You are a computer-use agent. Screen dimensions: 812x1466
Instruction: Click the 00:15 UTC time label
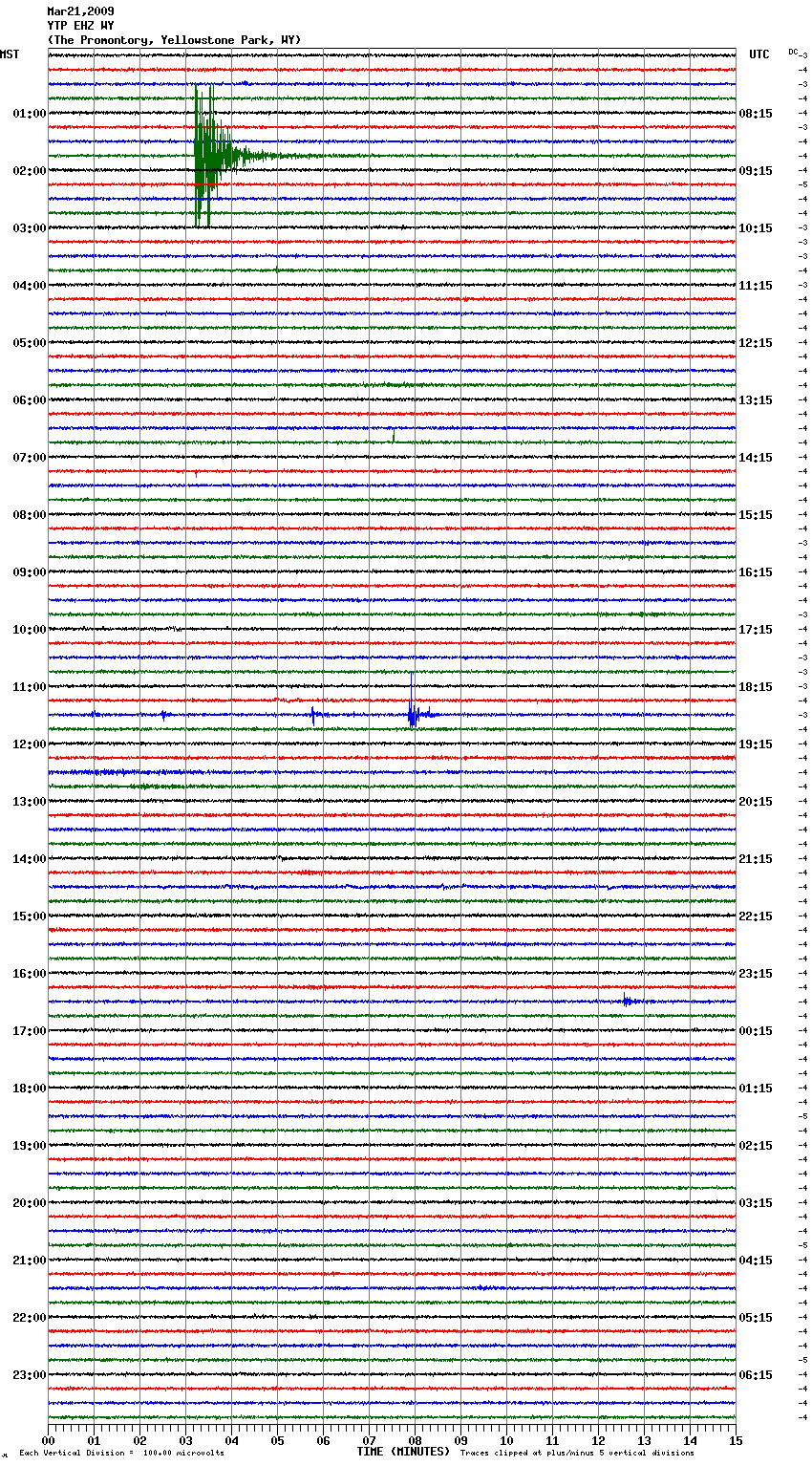click(756, 1031)
